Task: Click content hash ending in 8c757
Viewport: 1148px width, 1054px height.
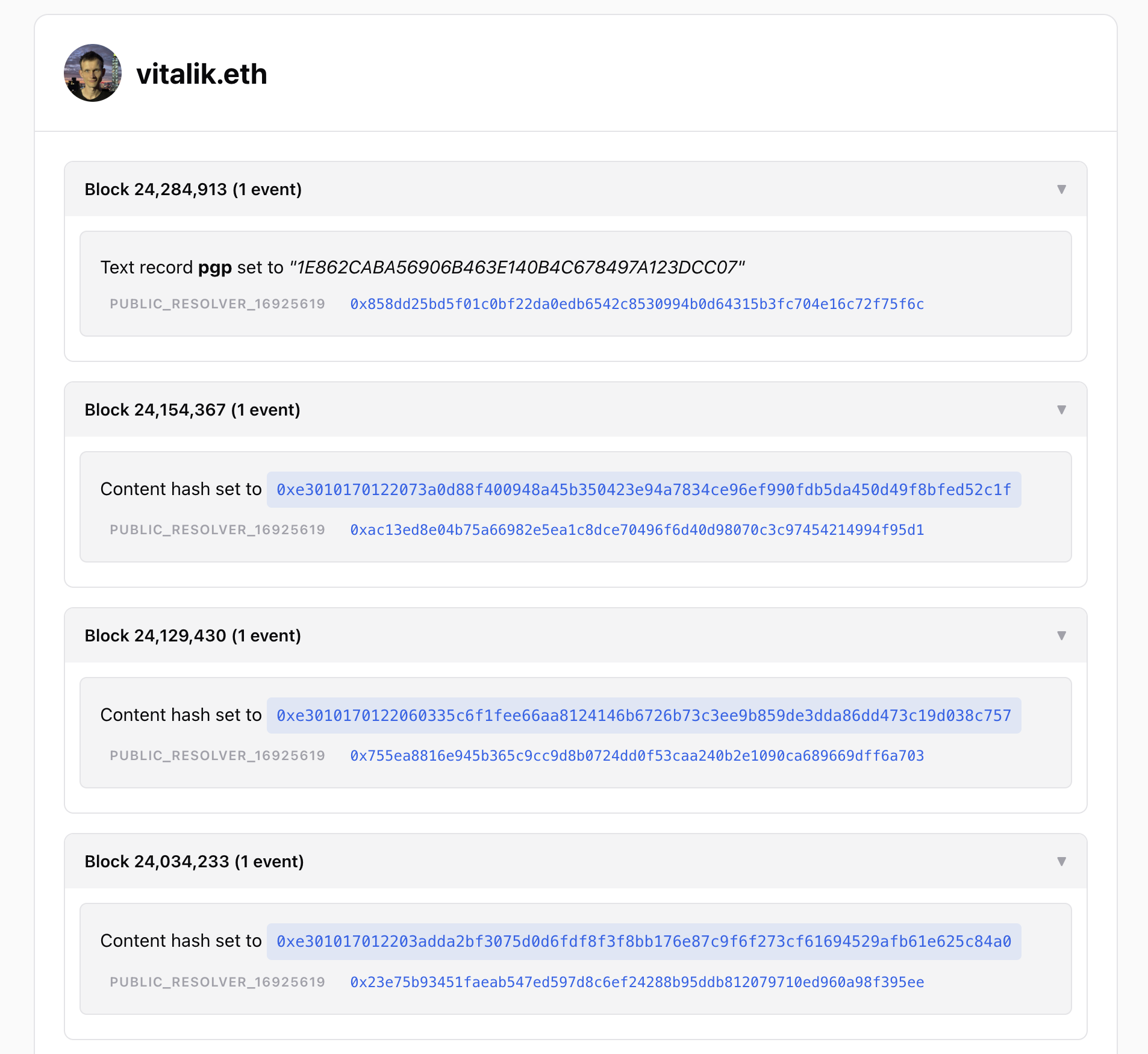Action: [x=643, y=716]
